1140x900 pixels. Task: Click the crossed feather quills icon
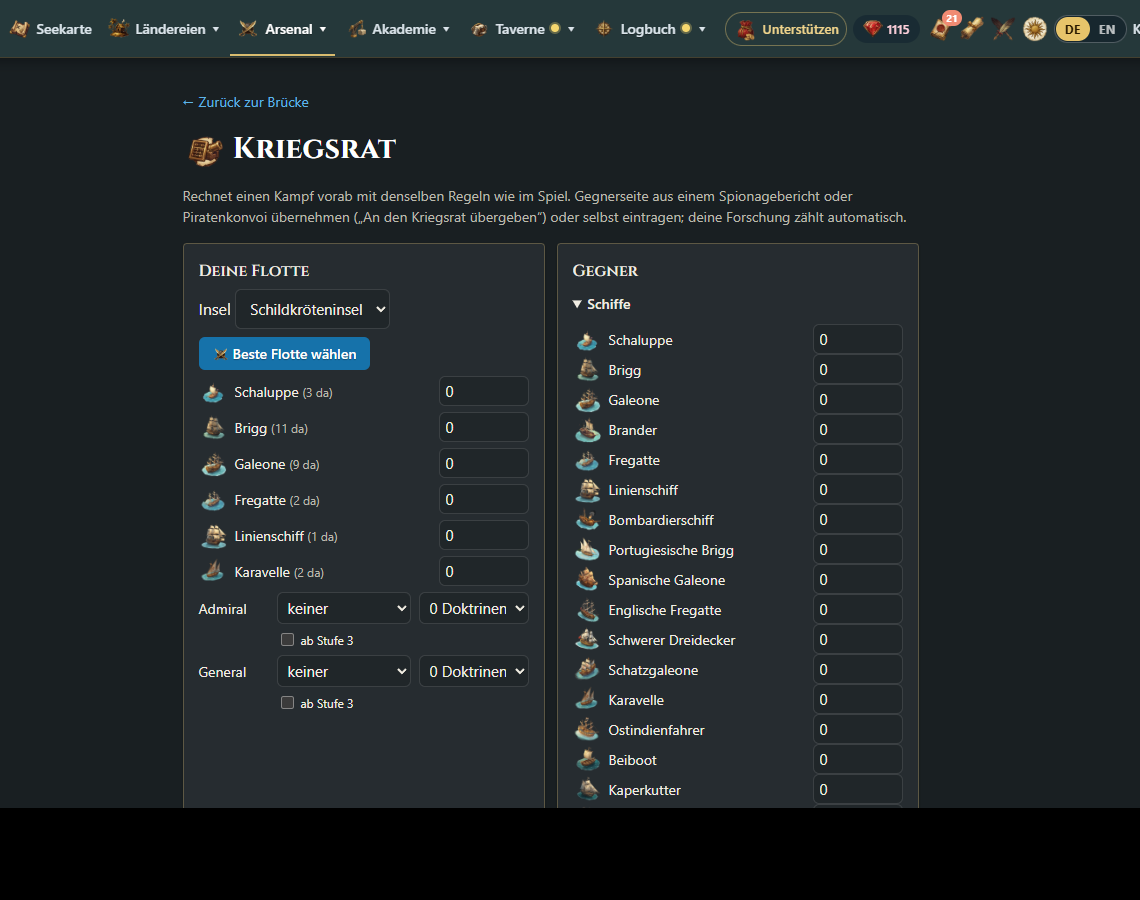[1003, 29]
